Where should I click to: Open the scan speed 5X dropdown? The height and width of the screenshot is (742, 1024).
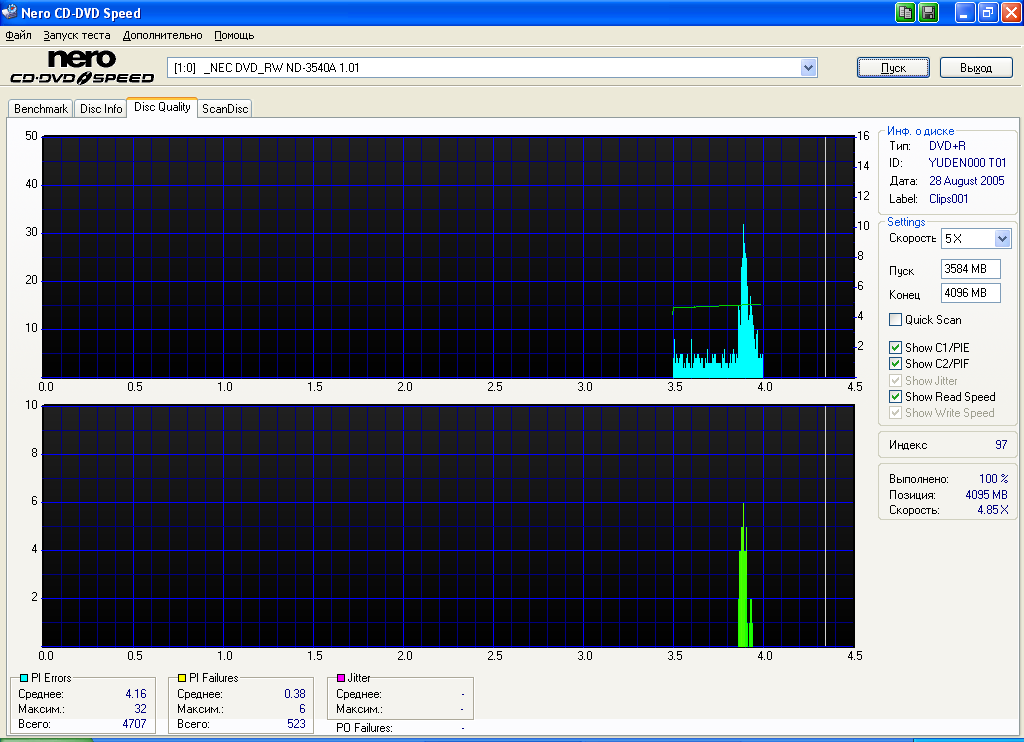1003,239
